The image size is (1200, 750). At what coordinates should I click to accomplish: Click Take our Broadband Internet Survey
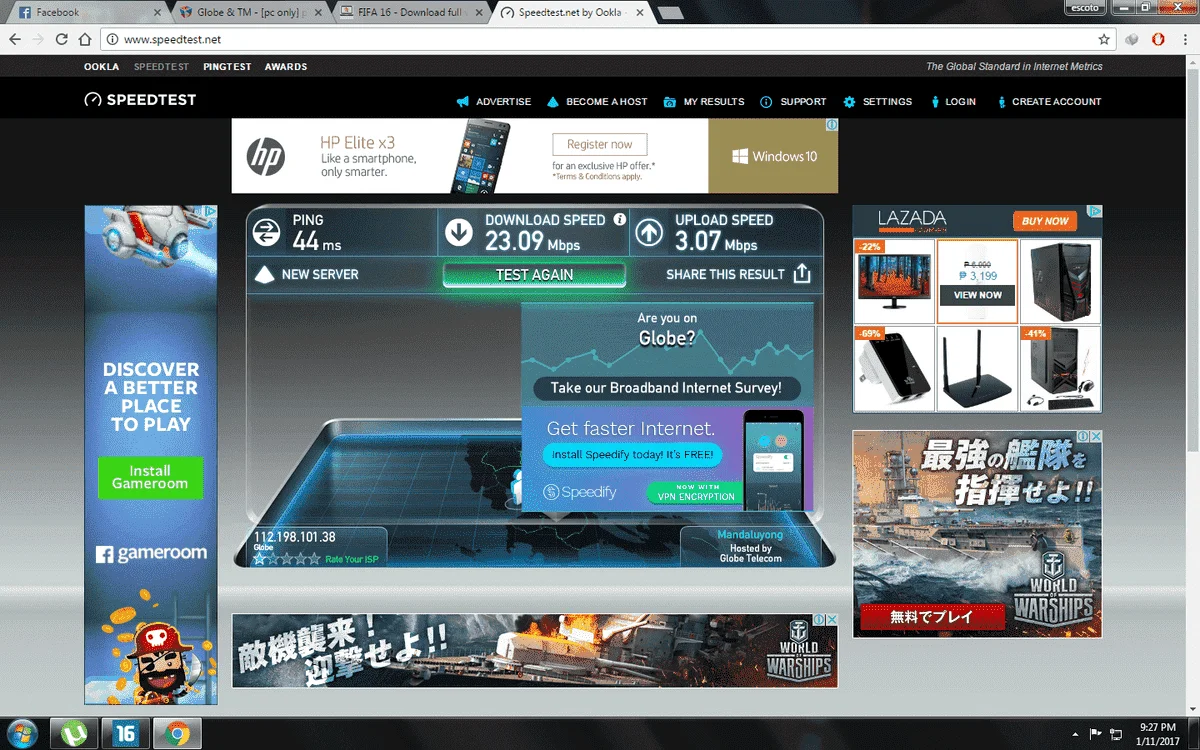pos(665,388)
